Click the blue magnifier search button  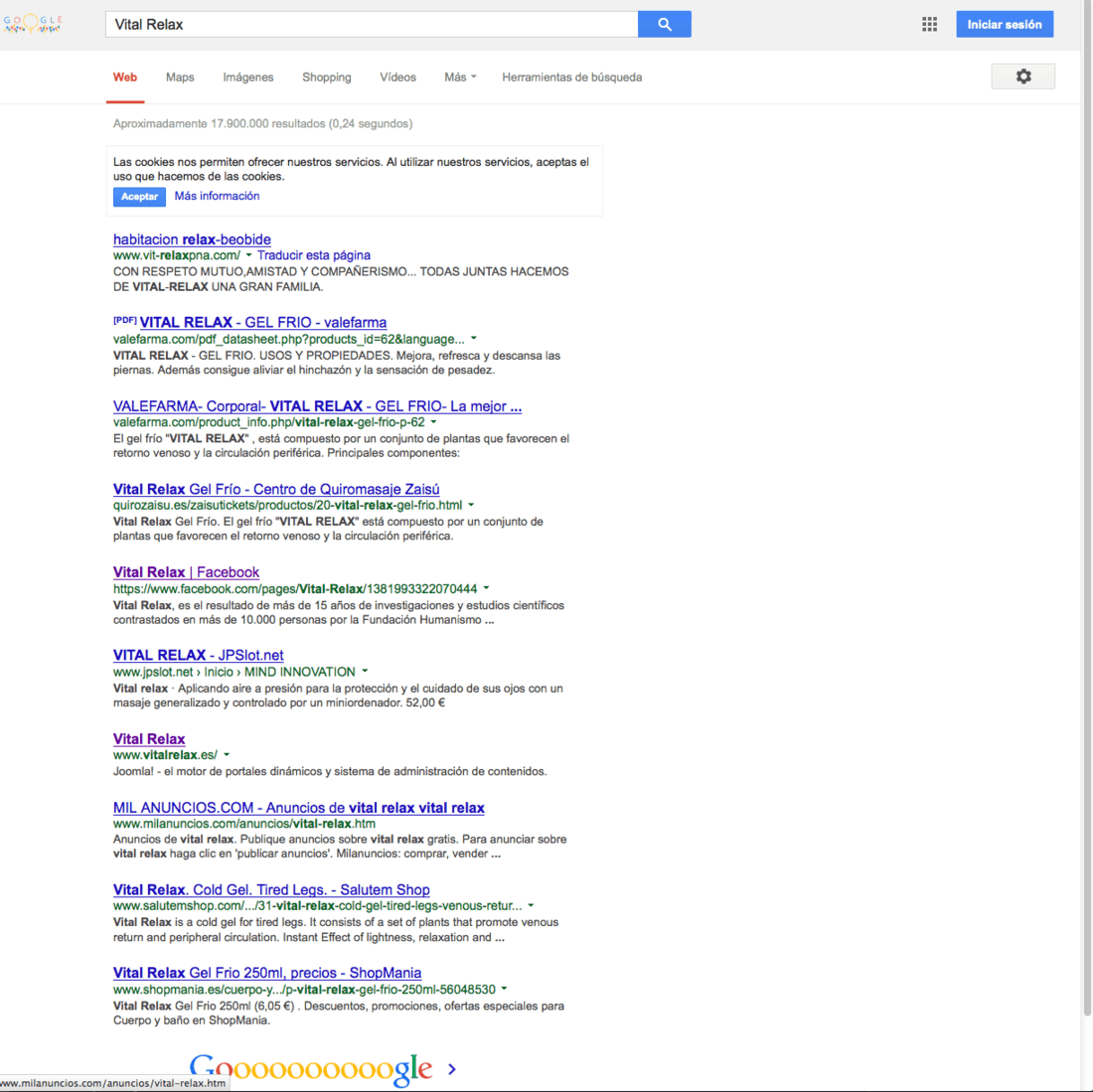(x=665, y=25)
